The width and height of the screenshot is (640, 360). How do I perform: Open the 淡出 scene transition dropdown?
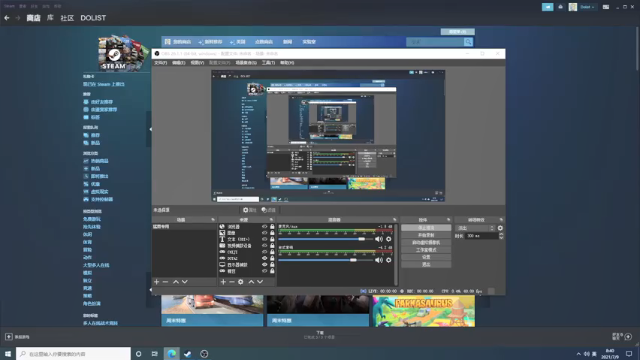point(475,228)
